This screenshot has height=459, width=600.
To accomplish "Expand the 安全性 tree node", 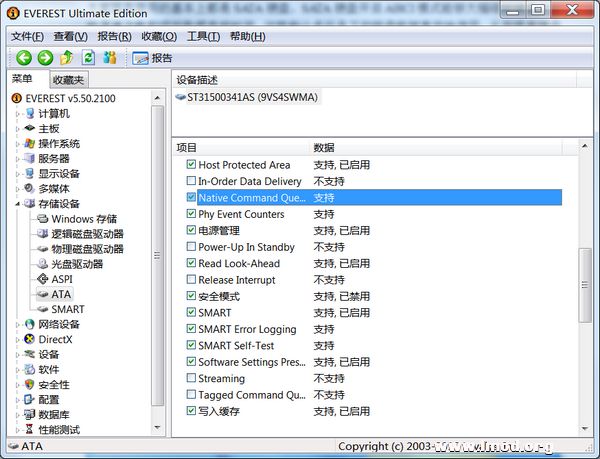I will tap(17, 385).
